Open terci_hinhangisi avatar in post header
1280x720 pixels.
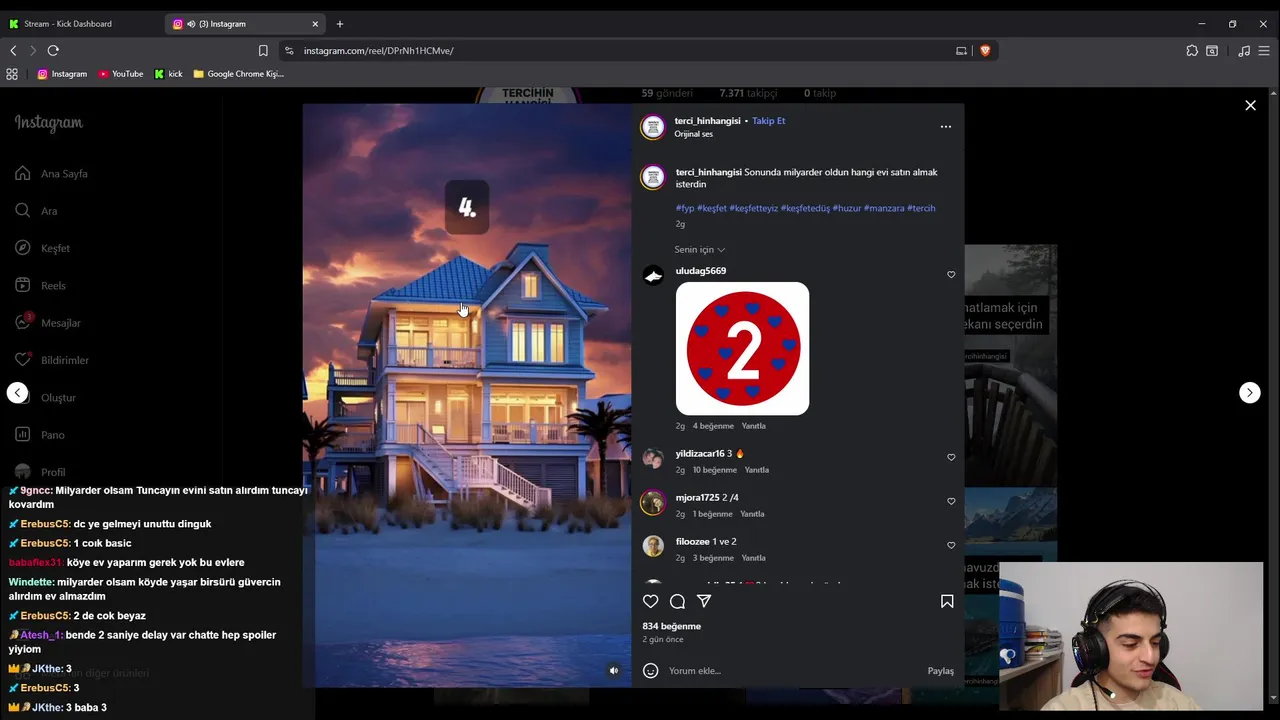click(x=653, y=127)
